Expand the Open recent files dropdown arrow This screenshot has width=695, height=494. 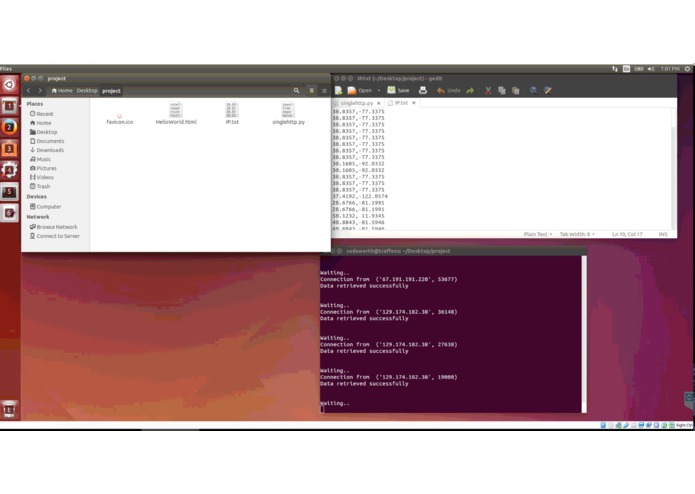click(379, 90)
